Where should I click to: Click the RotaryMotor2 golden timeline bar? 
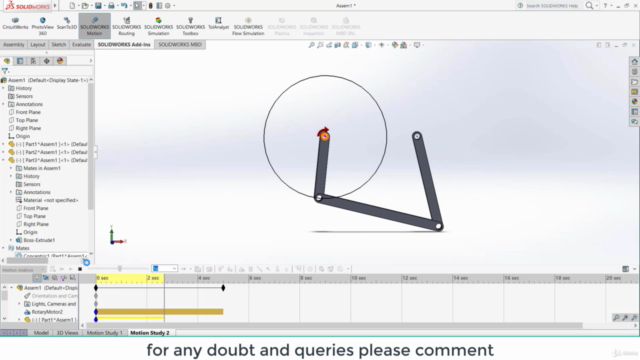[x=160, y=312]
